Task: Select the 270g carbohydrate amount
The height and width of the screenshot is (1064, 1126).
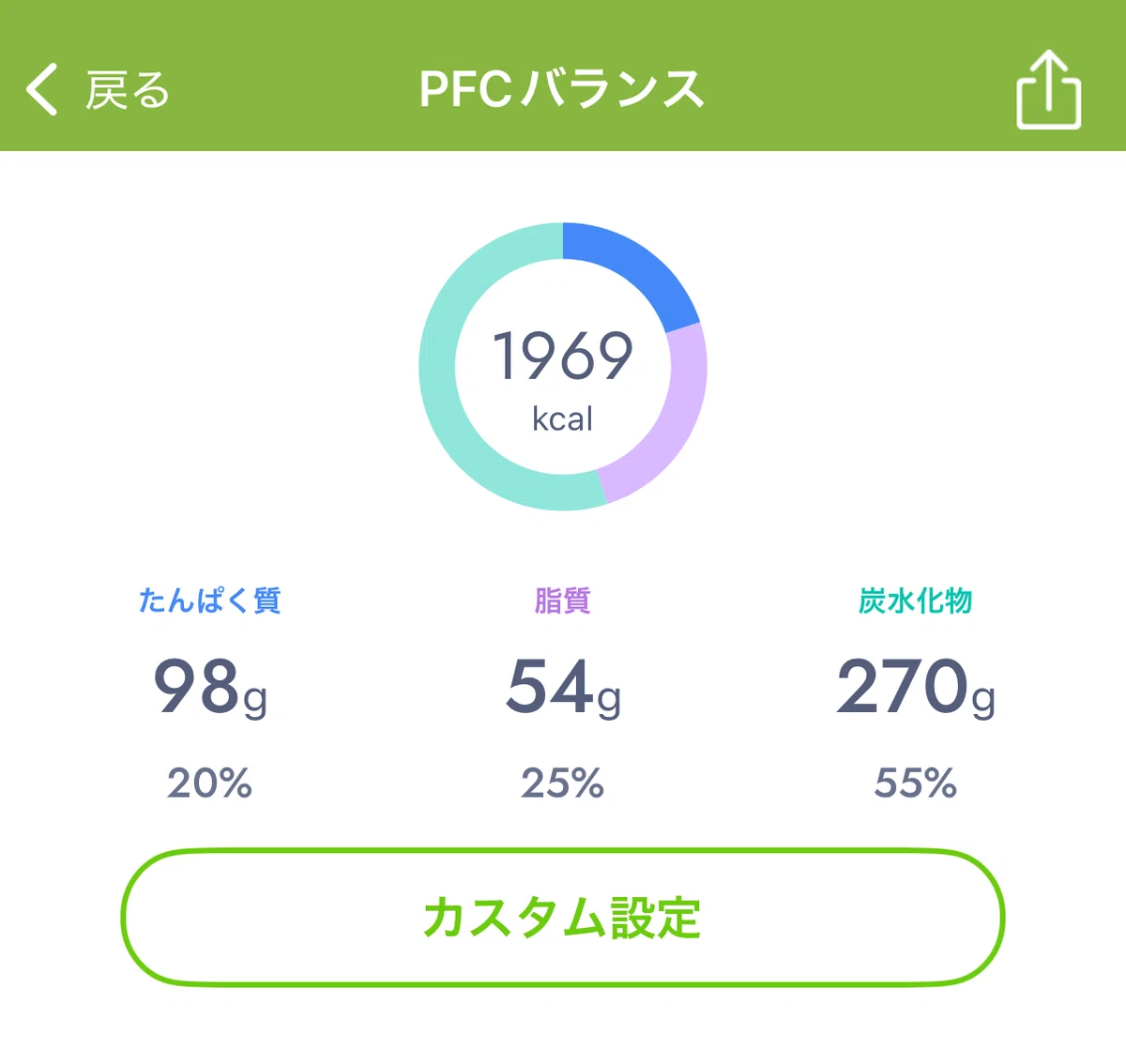Action: [916, 689]
